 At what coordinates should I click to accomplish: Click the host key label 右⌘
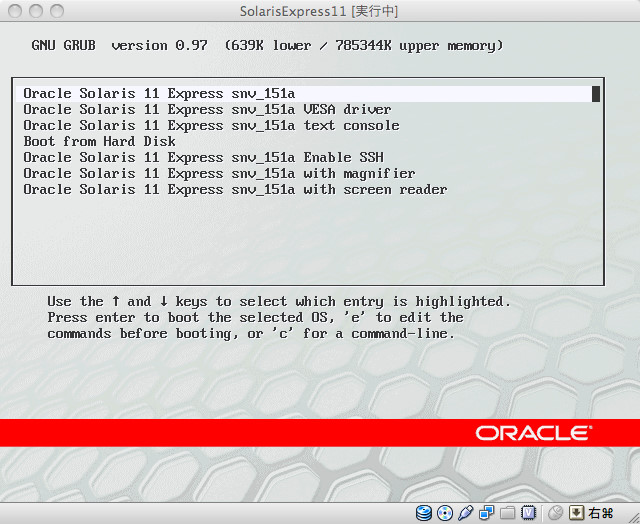[600, 513]
